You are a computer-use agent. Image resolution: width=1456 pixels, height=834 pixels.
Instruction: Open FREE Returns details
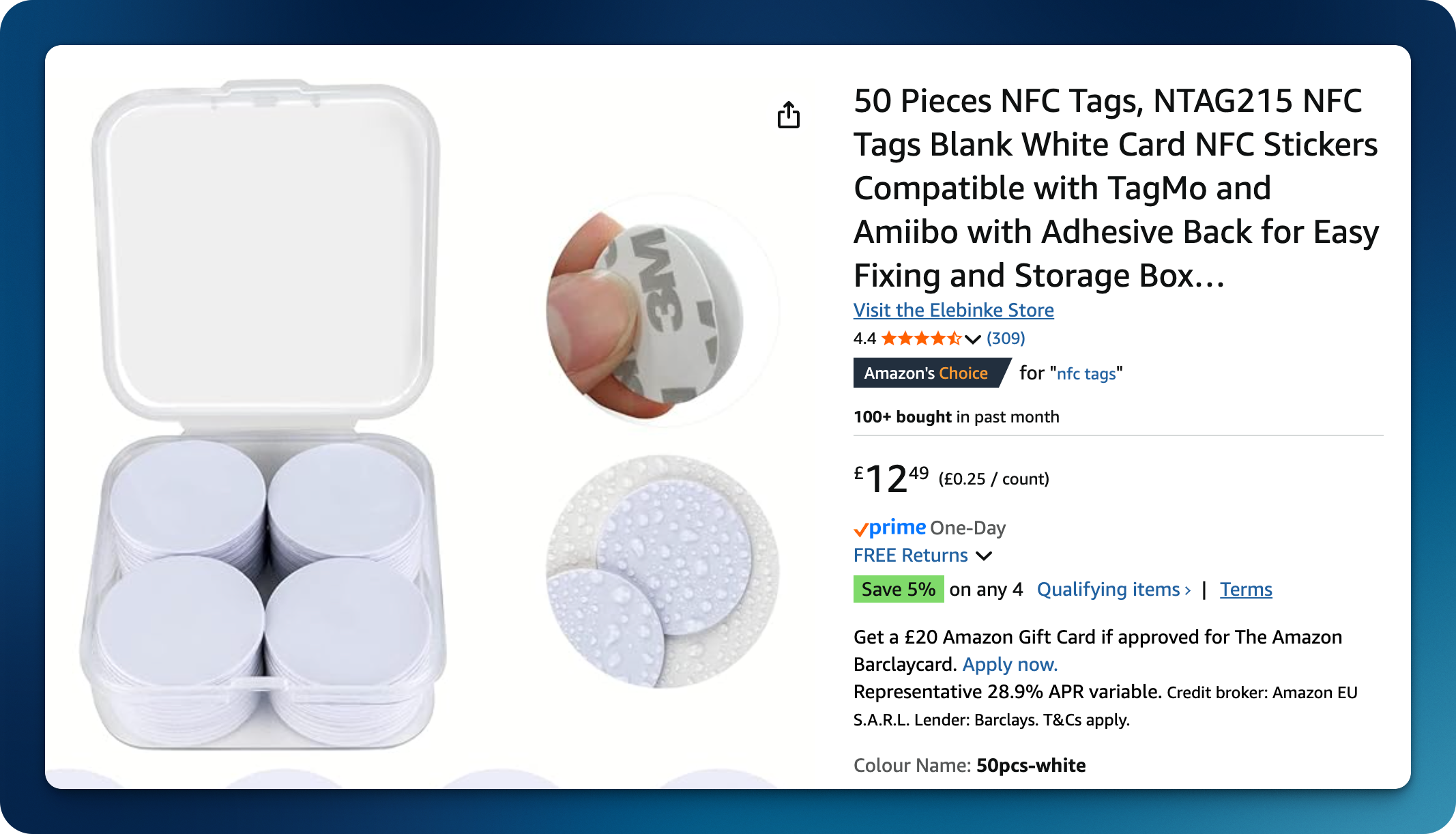(x=910, y=555)
